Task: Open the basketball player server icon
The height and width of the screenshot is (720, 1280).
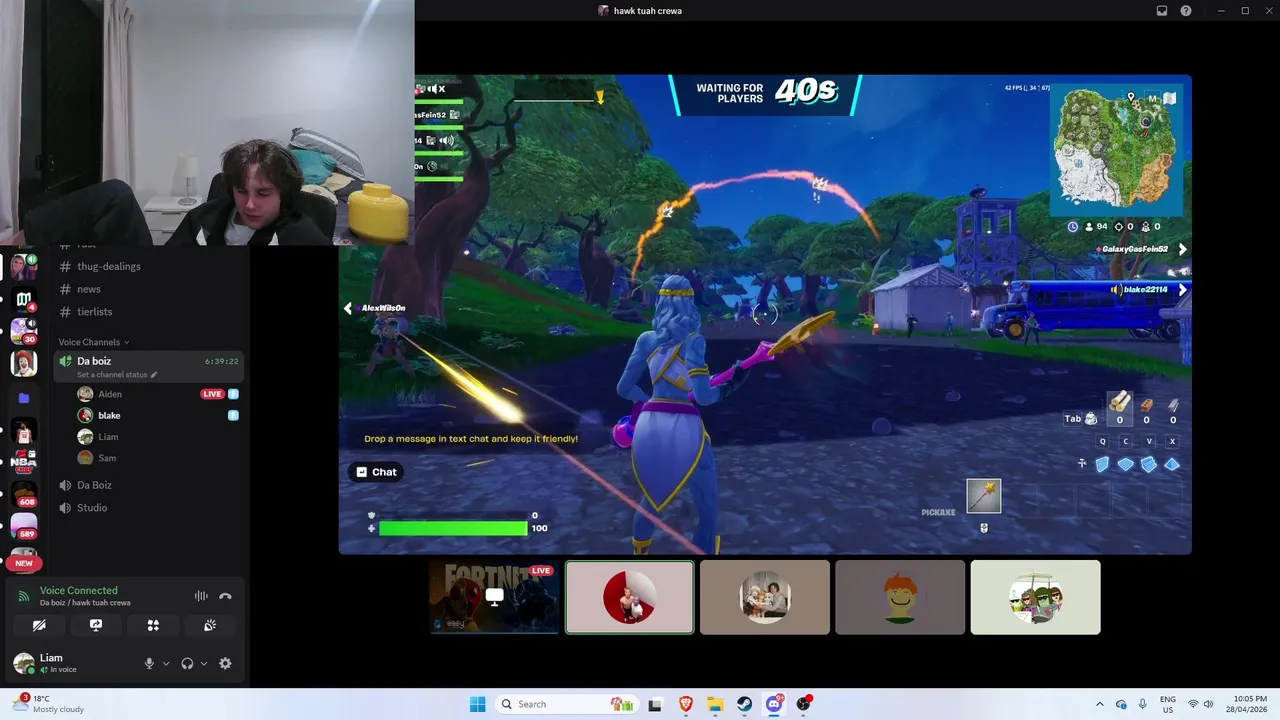Action: point(24,431)
